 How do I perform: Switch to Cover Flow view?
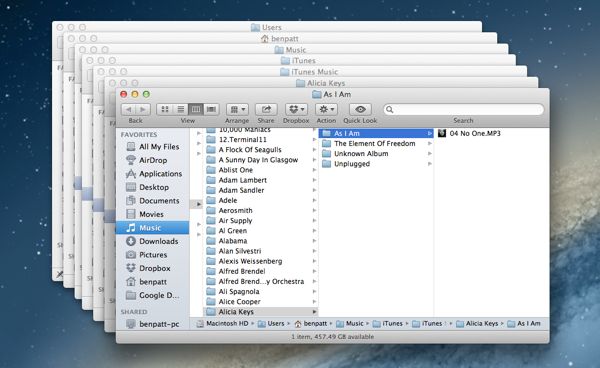(x=211, y=109)
